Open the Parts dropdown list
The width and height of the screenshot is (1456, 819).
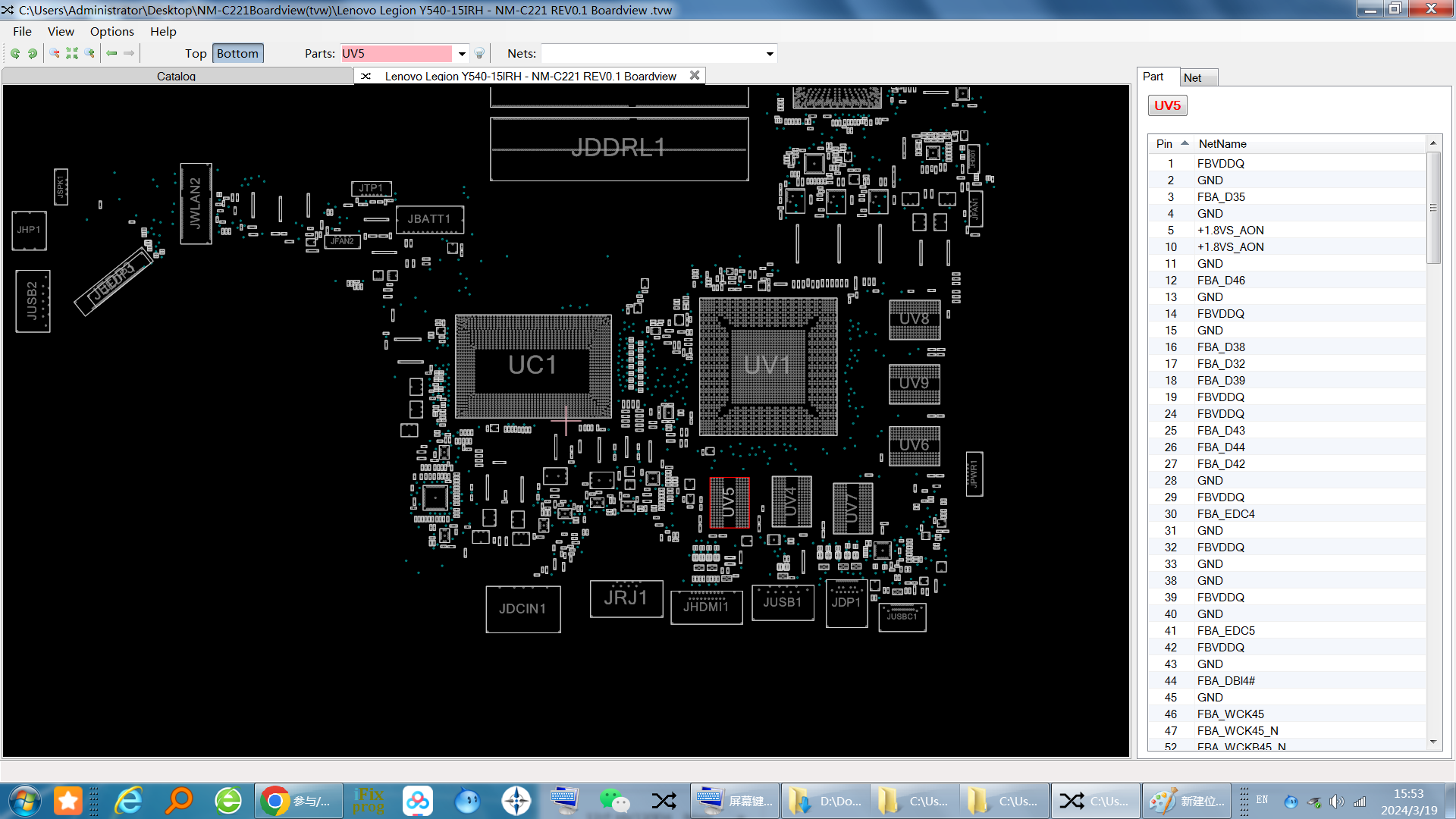[462, 54]
